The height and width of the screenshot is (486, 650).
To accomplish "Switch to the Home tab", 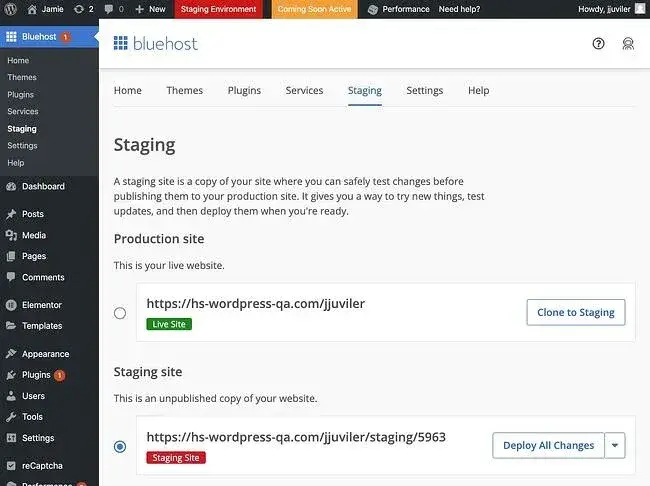I will point(128,90).
